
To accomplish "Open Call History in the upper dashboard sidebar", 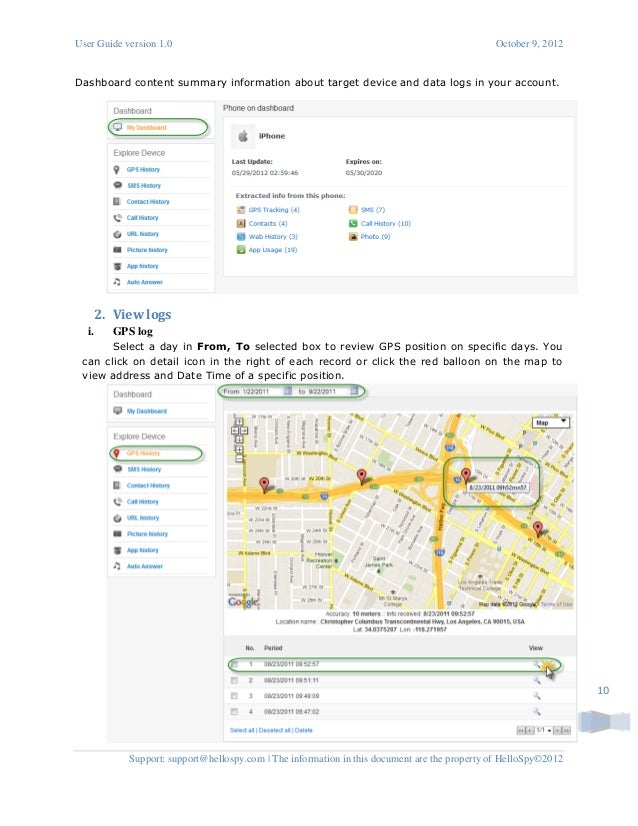I will (x=142, y=218).
